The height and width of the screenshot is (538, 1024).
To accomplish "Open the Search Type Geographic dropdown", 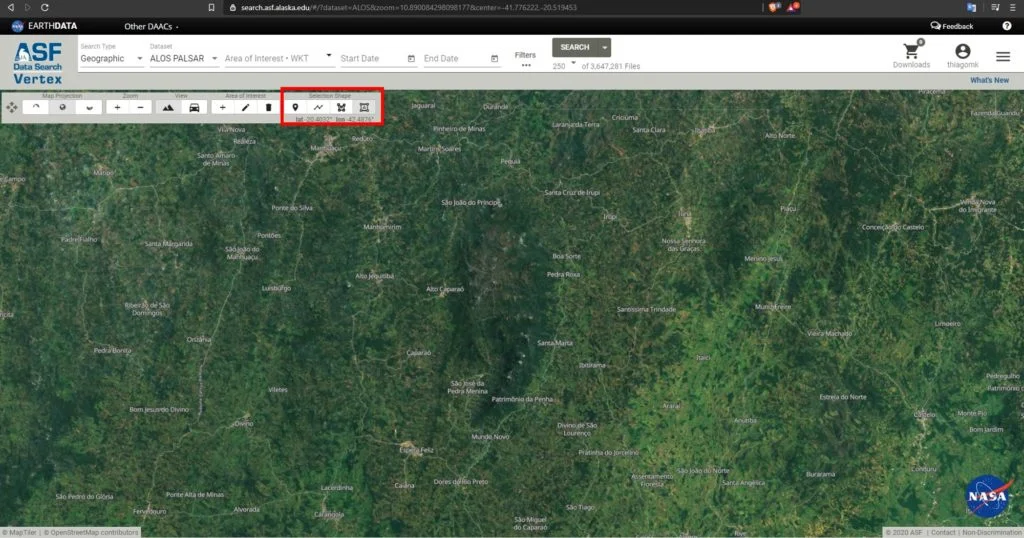I will coord(111,58).
